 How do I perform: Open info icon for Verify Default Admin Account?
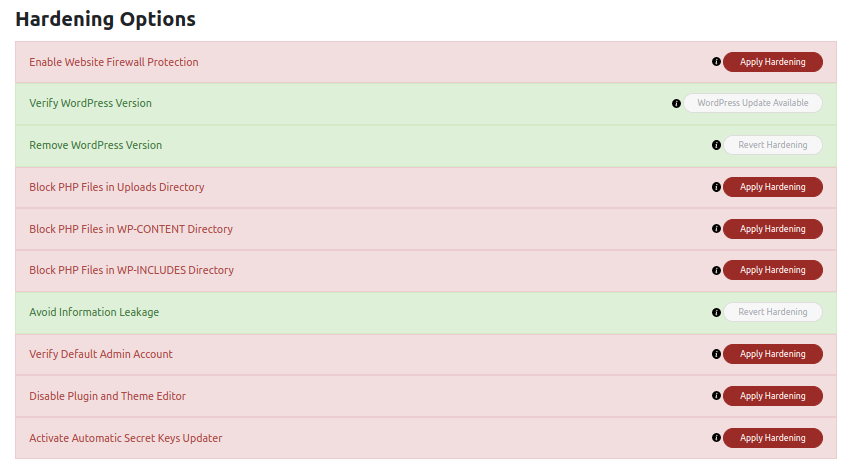click(x=716, y=354)
